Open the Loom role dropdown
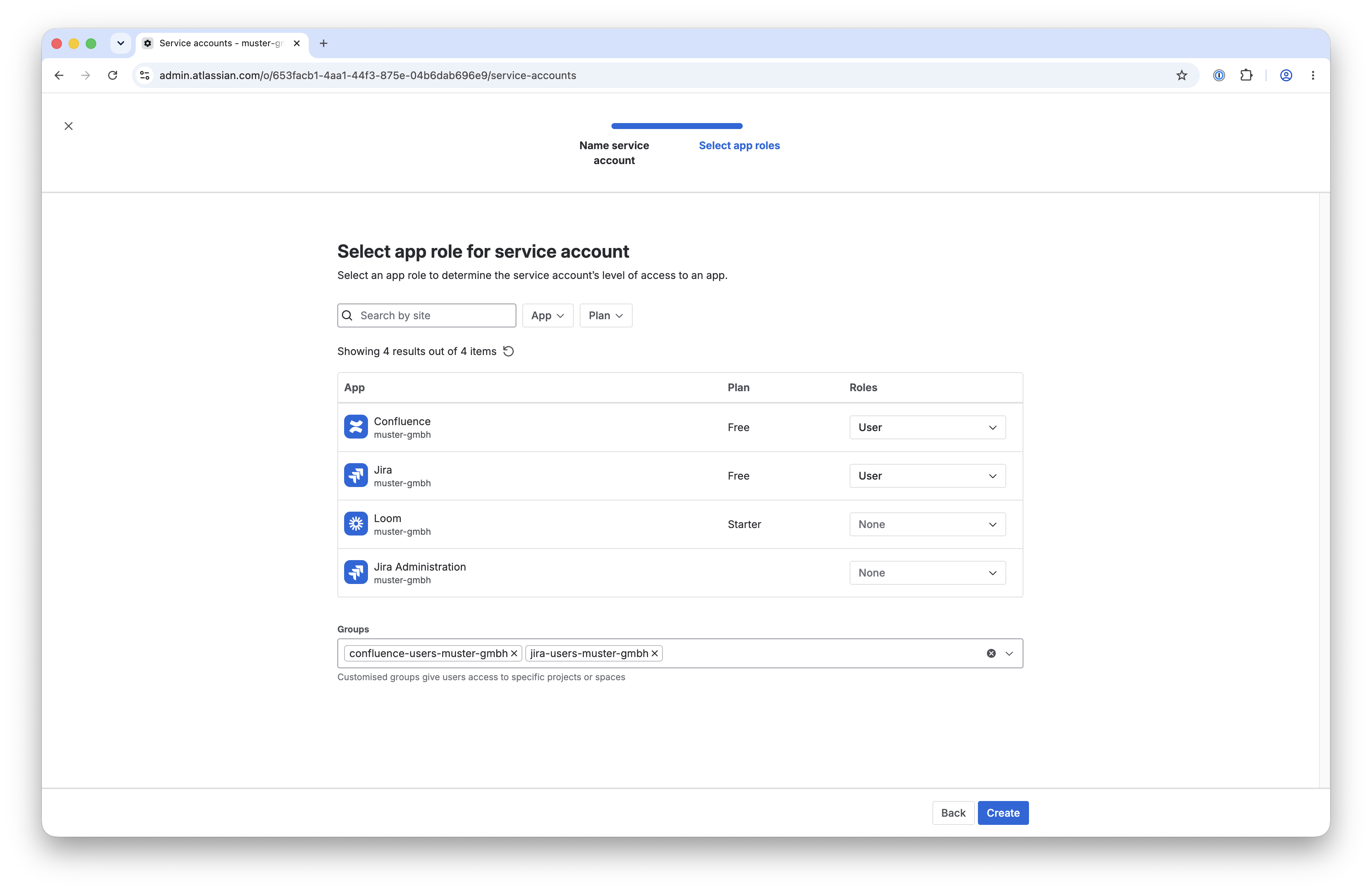The image size is (1372, 892). click(x=928, y=524)
